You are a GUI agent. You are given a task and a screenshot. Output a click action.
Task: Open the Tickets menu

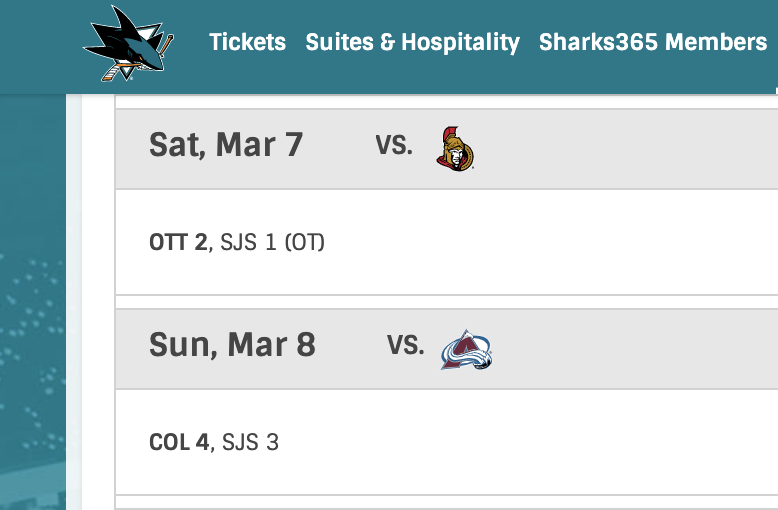pyautogui.click(x=247, y=42)
